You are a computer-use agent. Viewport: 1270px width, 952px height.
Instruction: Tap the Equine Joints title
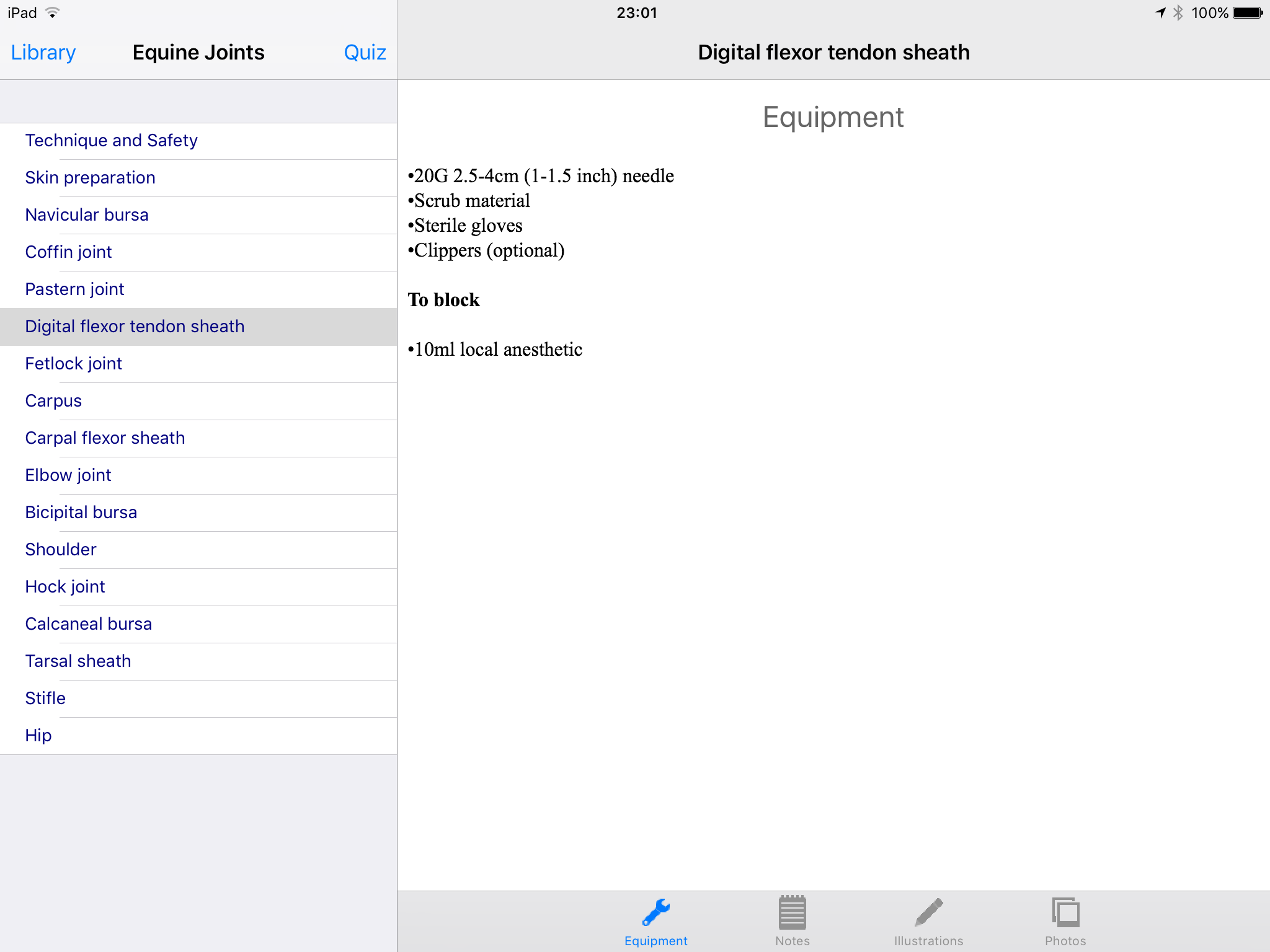[198, 52]
